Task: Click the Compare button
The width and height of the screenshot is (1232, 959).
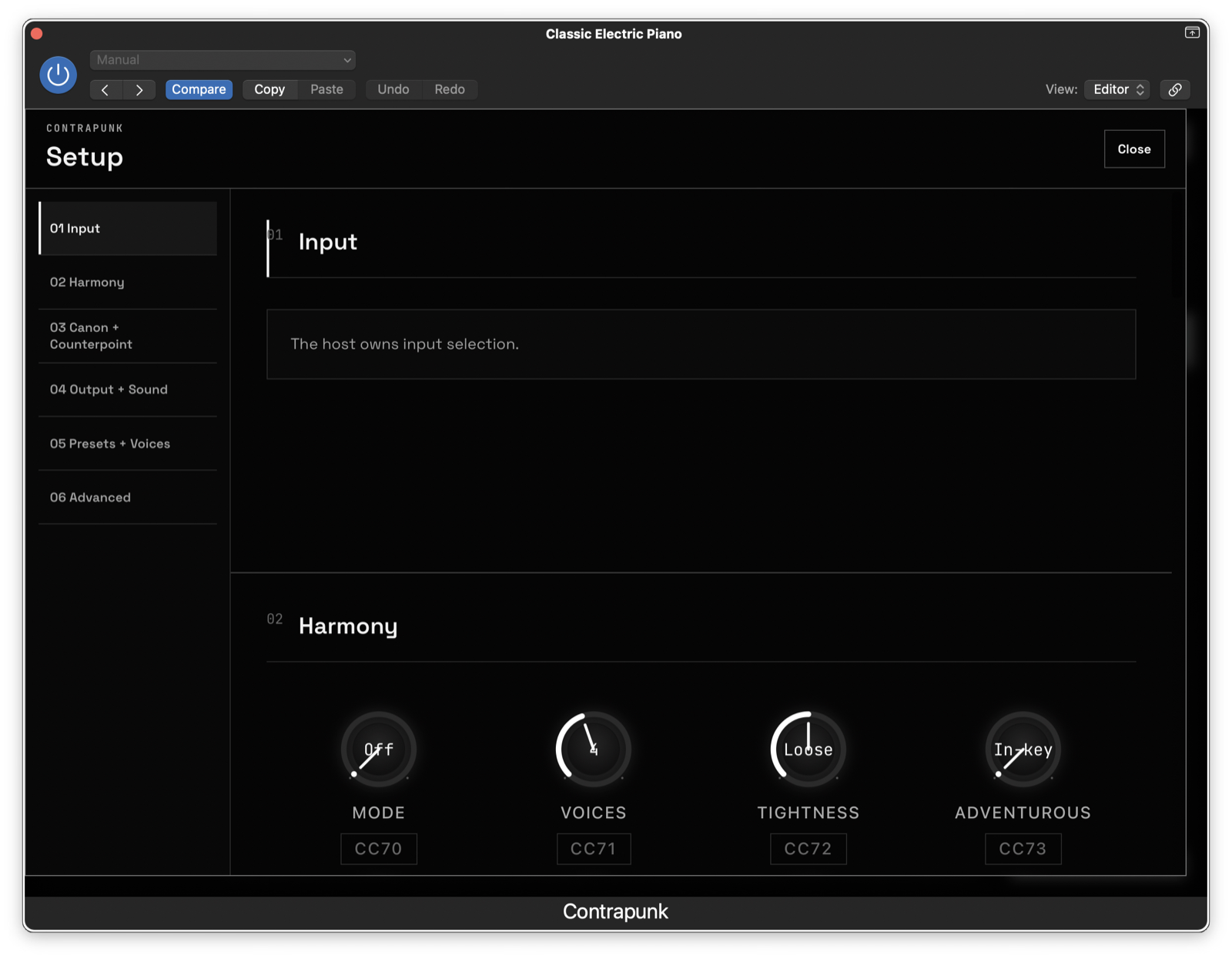Action: [199, 89]
